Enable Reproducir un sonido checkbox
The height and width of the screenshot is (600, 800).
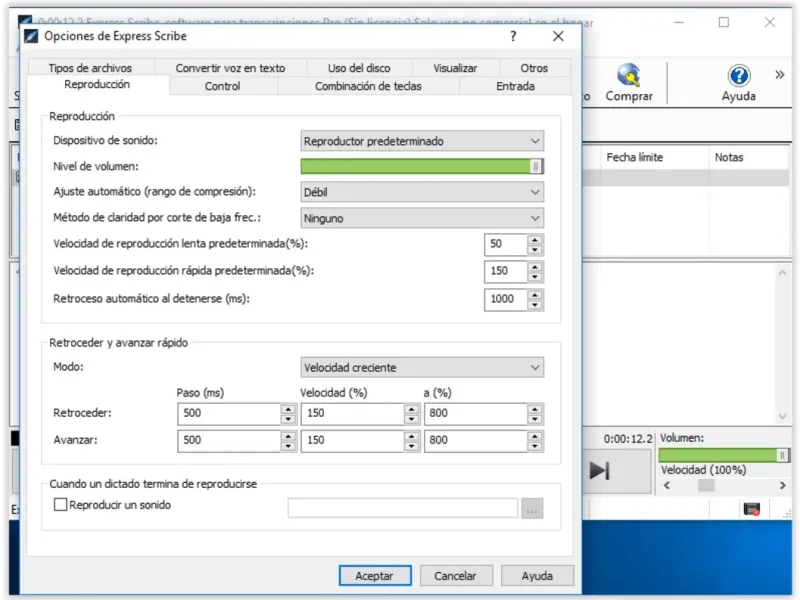[x=60, y=505]
